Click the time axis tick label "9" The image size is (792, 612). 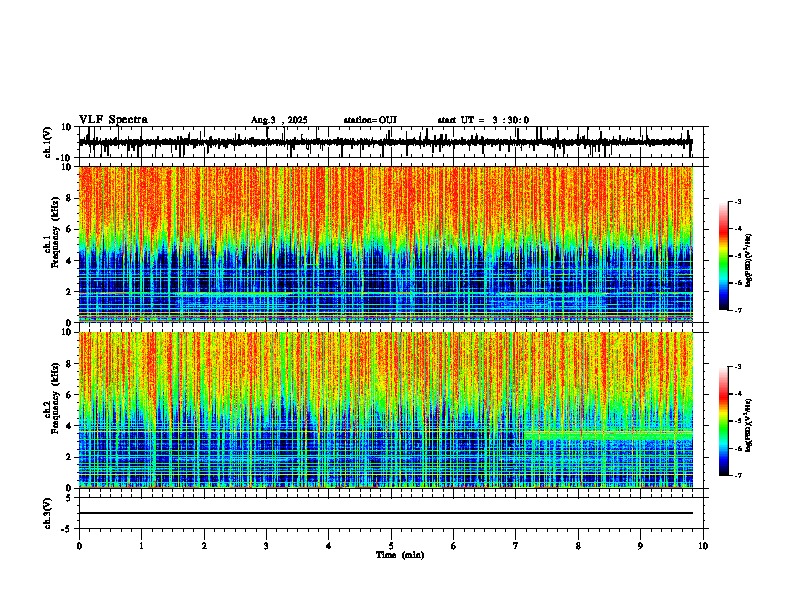click(x=640, y=546)
